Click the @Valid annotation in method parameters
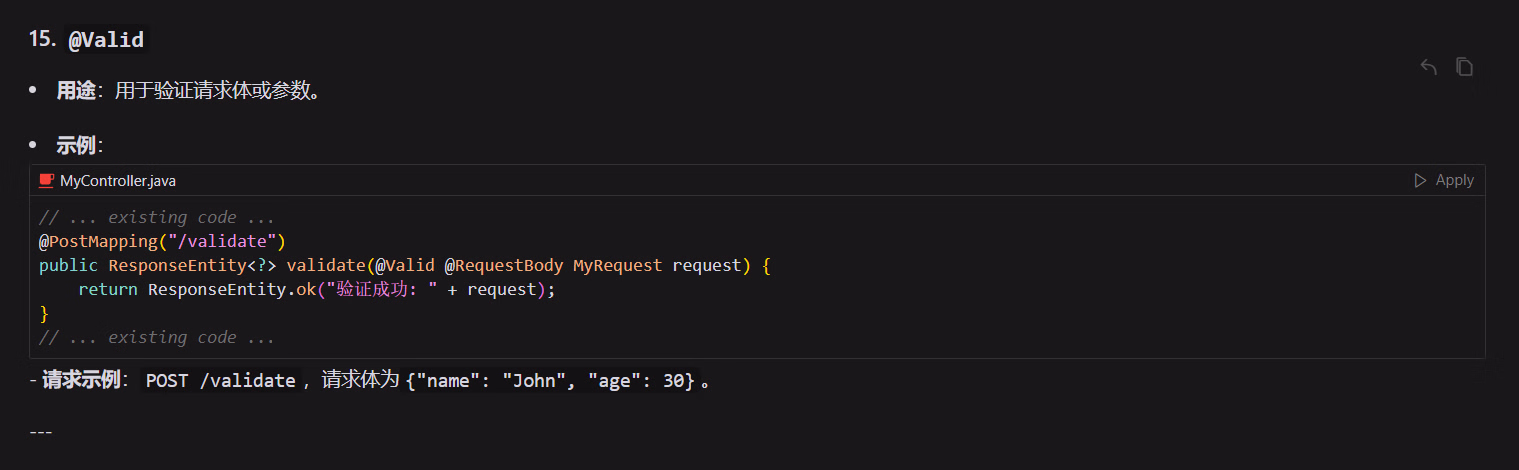The height and width of the screenshot is (470, 1519). 405,265
